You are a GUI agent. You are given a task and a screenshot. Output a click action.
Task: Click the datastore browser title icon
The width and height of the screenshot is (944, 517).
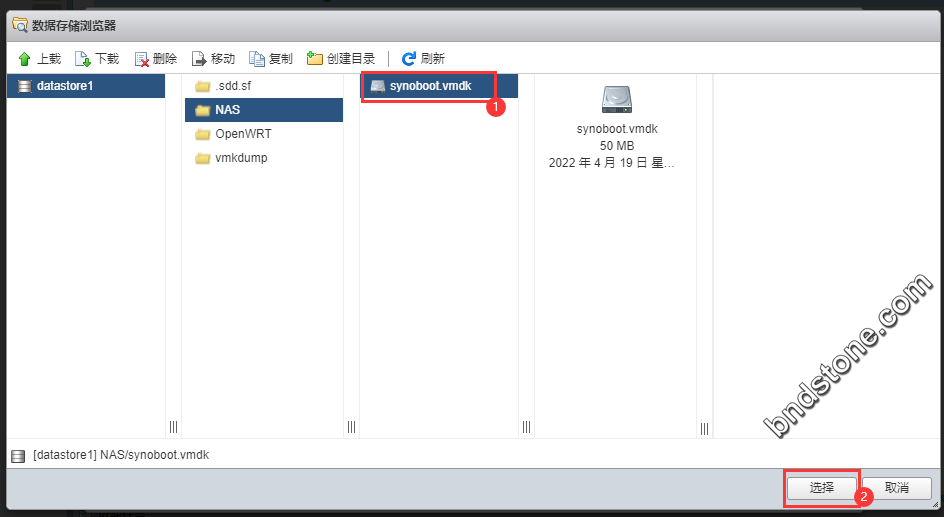tap(20, 25)
